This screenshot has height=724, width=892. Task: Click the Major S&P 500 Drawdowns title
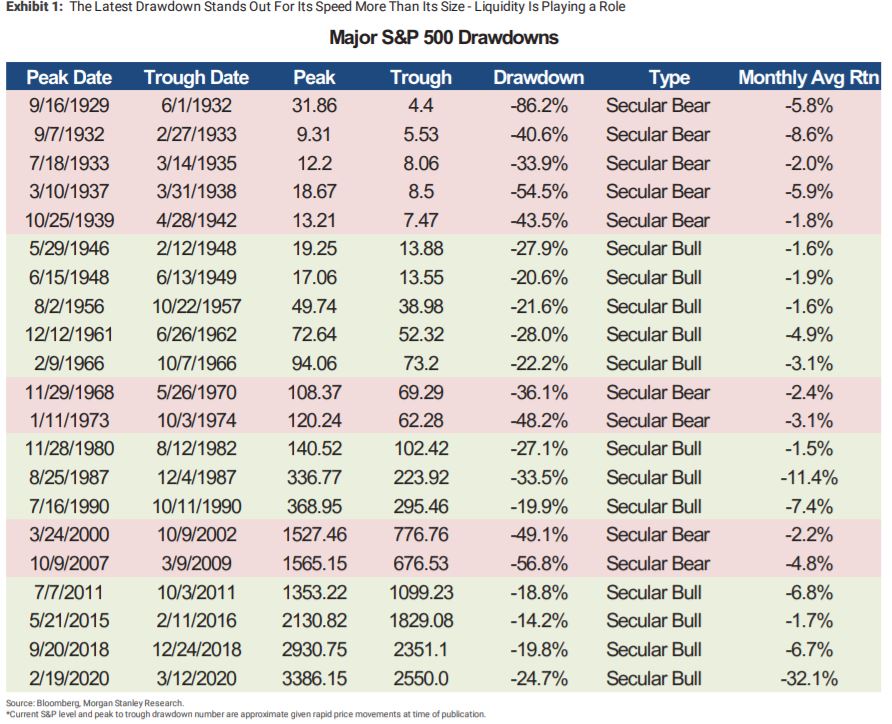[x=443, y=39]
